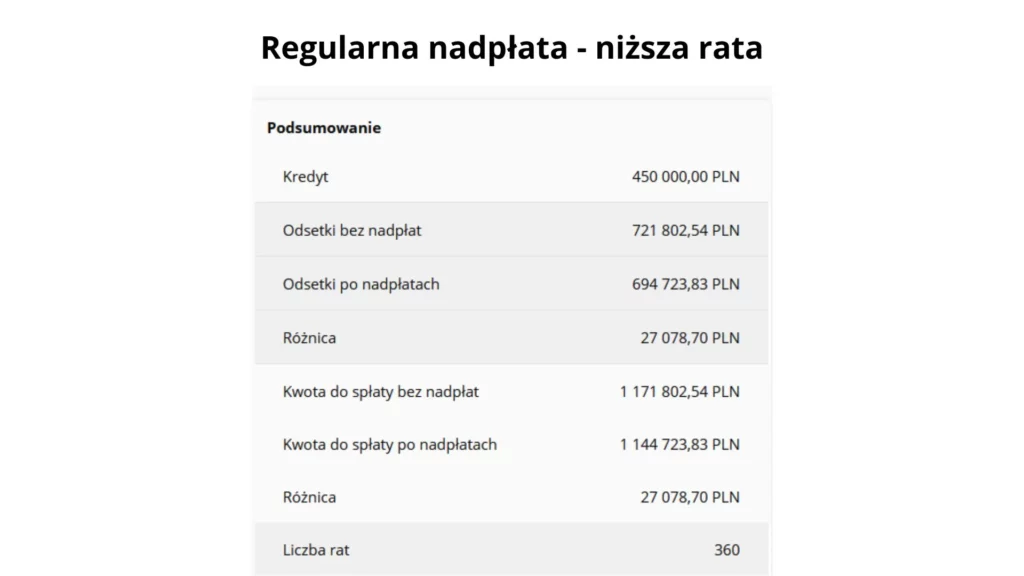The image size is (1024, 576).
Task: Click 'Kwota do spłaty po nadpłatach' label
Action: click(390, 445)
